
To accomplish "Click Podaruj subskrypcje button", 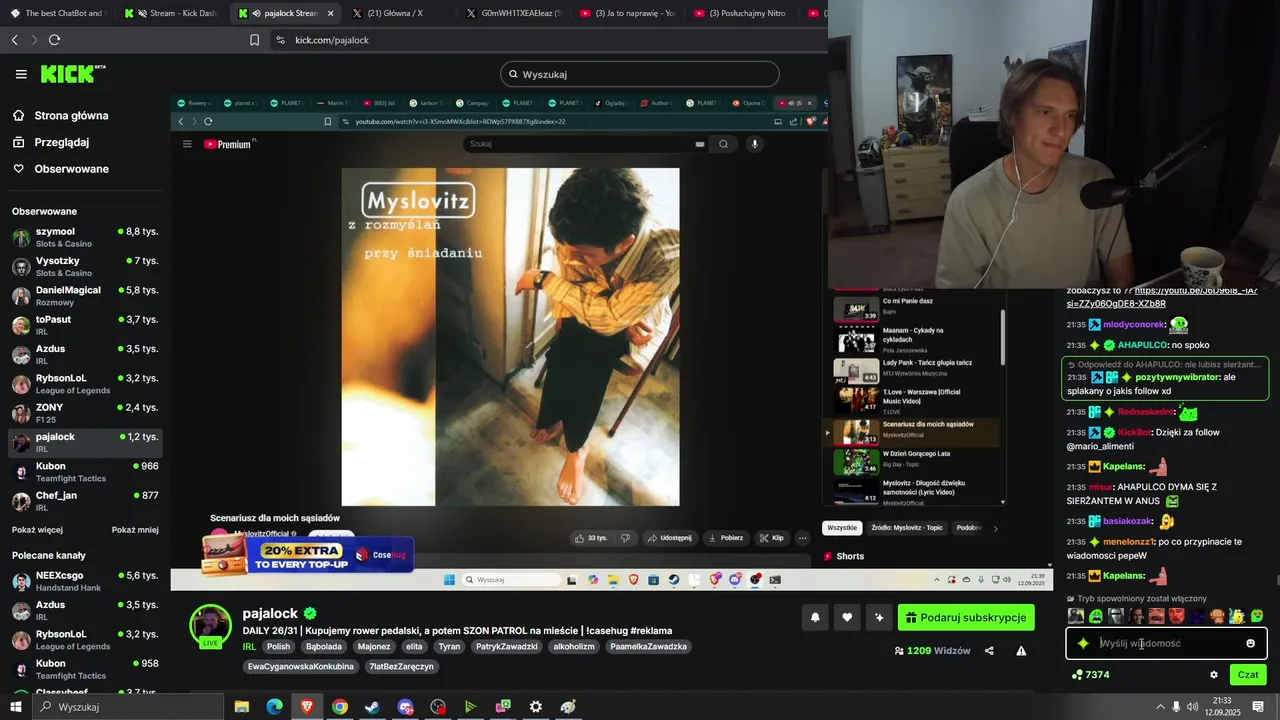I will (x=966, y=618).
